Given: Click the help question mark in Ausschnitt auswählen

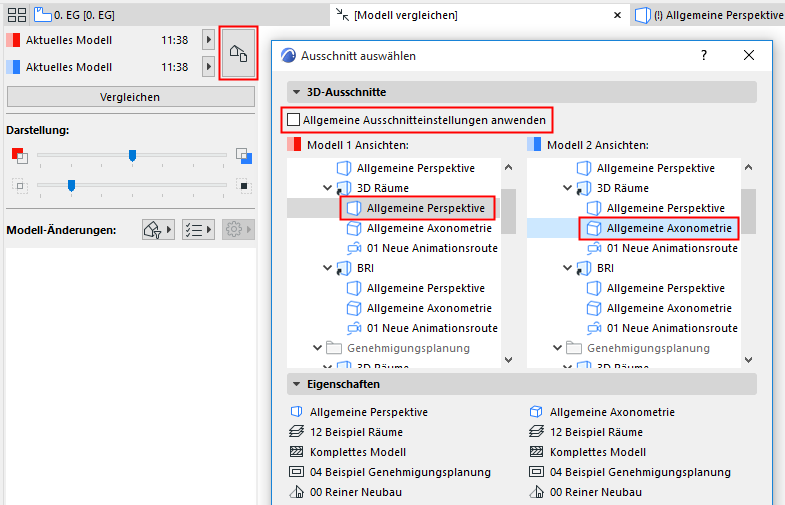Looking at the screenshot, I should point(704,55).
